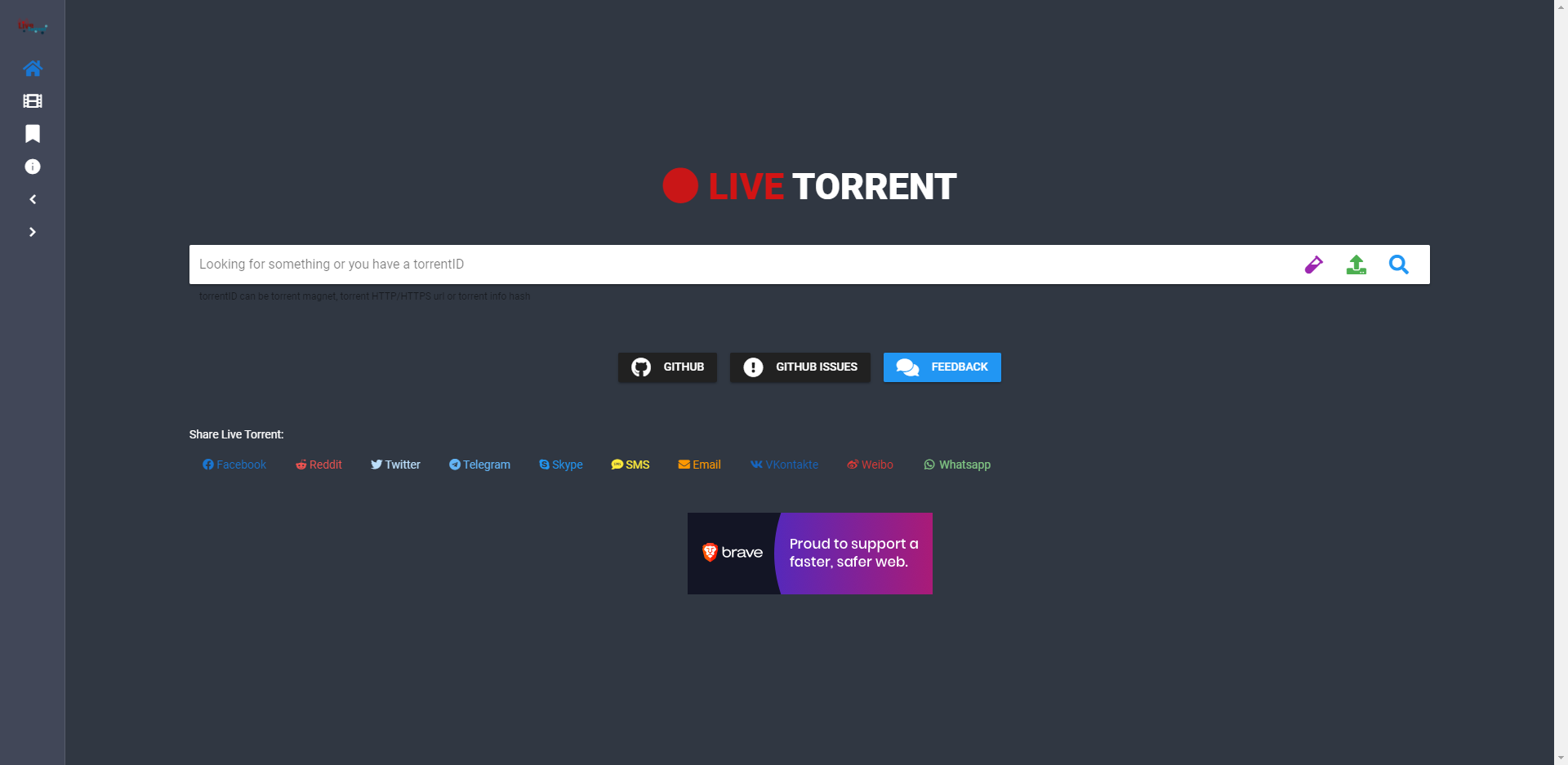
Task: Open the GITHUB button
Action: 667,367
